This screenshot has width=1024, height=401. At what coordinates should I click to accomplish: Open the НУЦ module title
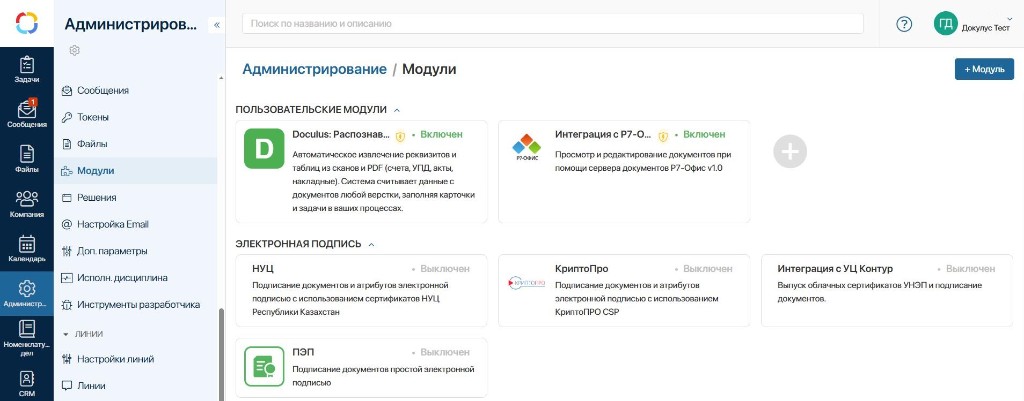pyautogui.click(x=263, y=268)
